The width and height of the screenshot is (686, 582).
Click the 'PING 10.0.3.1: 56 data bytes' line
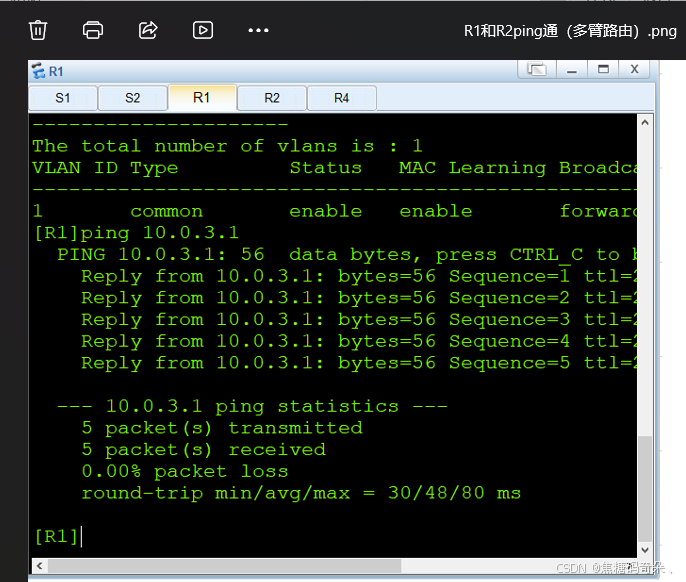pos(346,255)
